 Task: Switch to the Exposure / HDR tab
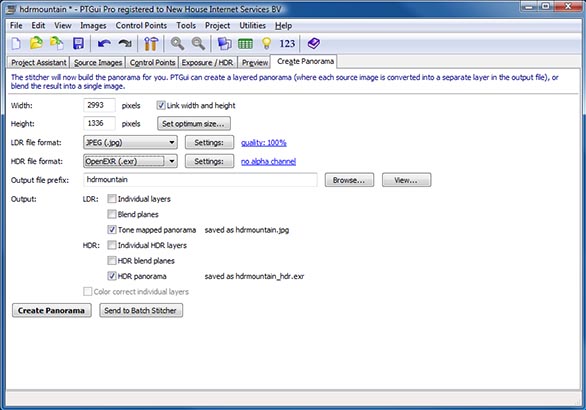point(207,62)
